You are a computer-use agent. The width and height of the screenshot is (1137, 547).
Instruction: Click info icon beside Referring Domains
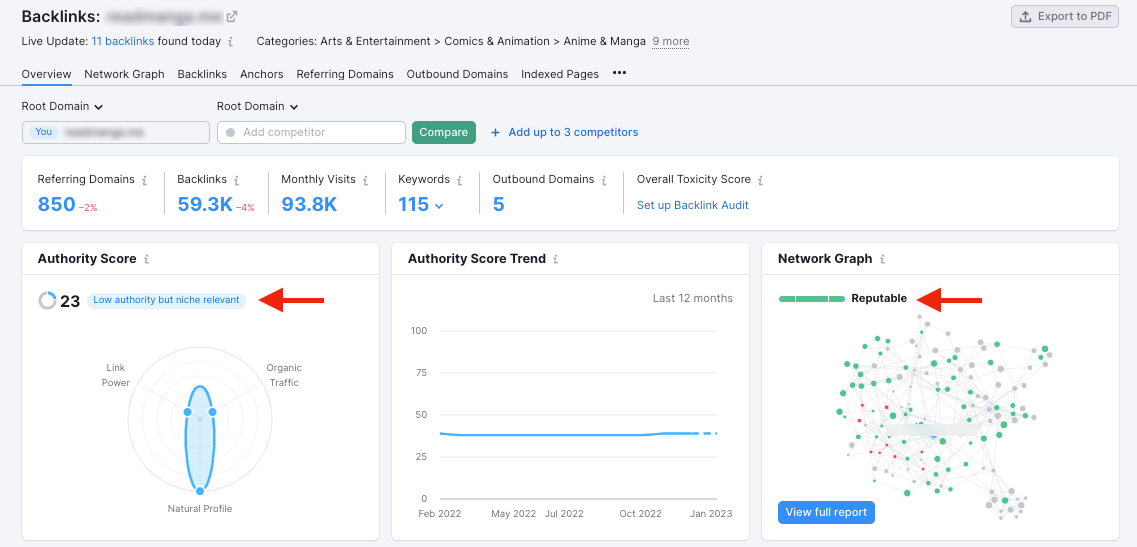pos(145,181)
